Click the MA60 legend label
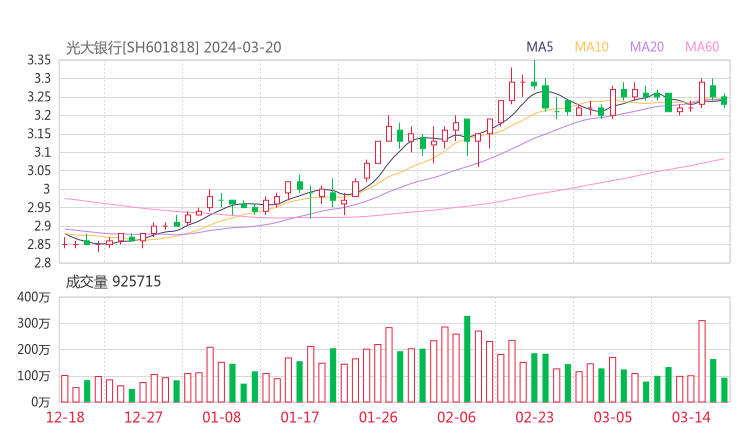Image resolution: width=740 pixels, height=440 pixels. coord(702,47)
